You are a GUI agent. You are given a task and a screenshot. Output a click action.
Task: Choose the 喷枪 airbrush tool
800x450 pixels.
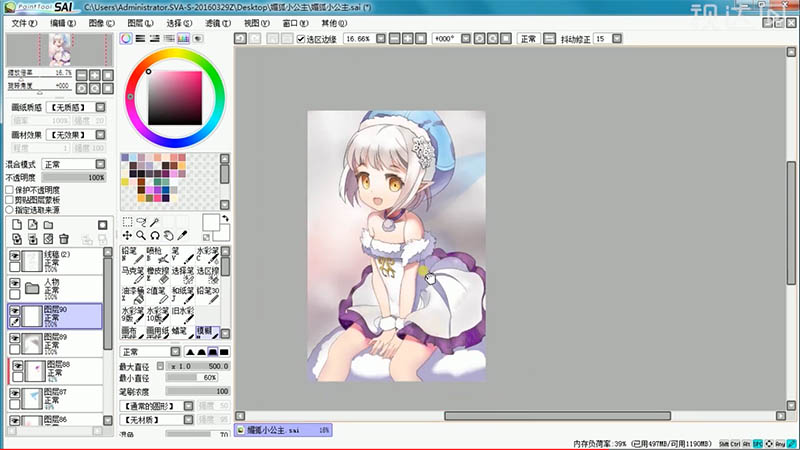157,255
